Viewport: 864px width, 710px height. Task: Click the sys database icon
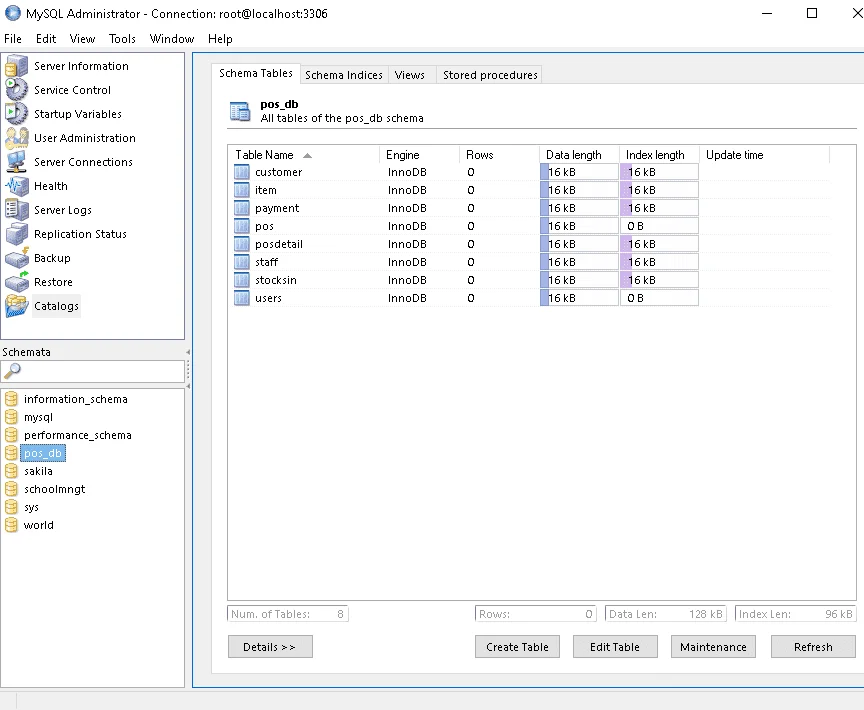(11, 507)
